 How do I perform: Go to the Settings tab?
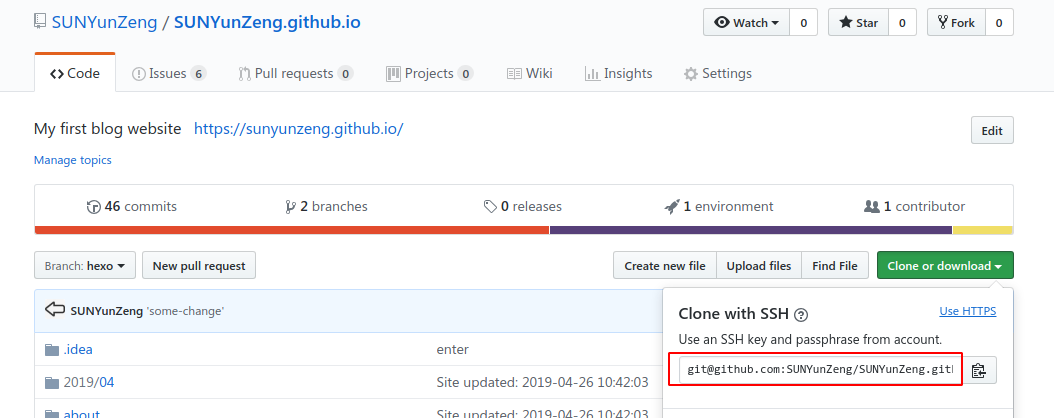717,73
